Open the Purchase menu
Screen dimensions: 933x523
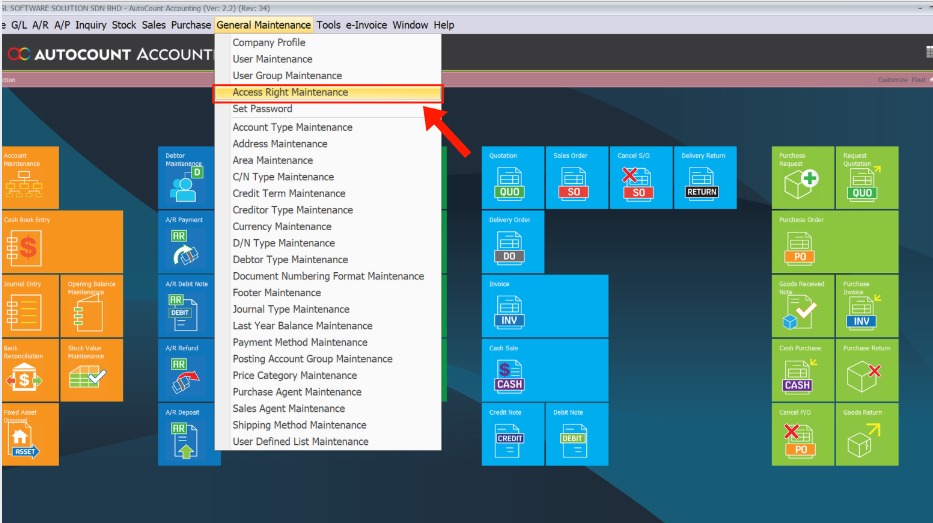tap(191, 25)
